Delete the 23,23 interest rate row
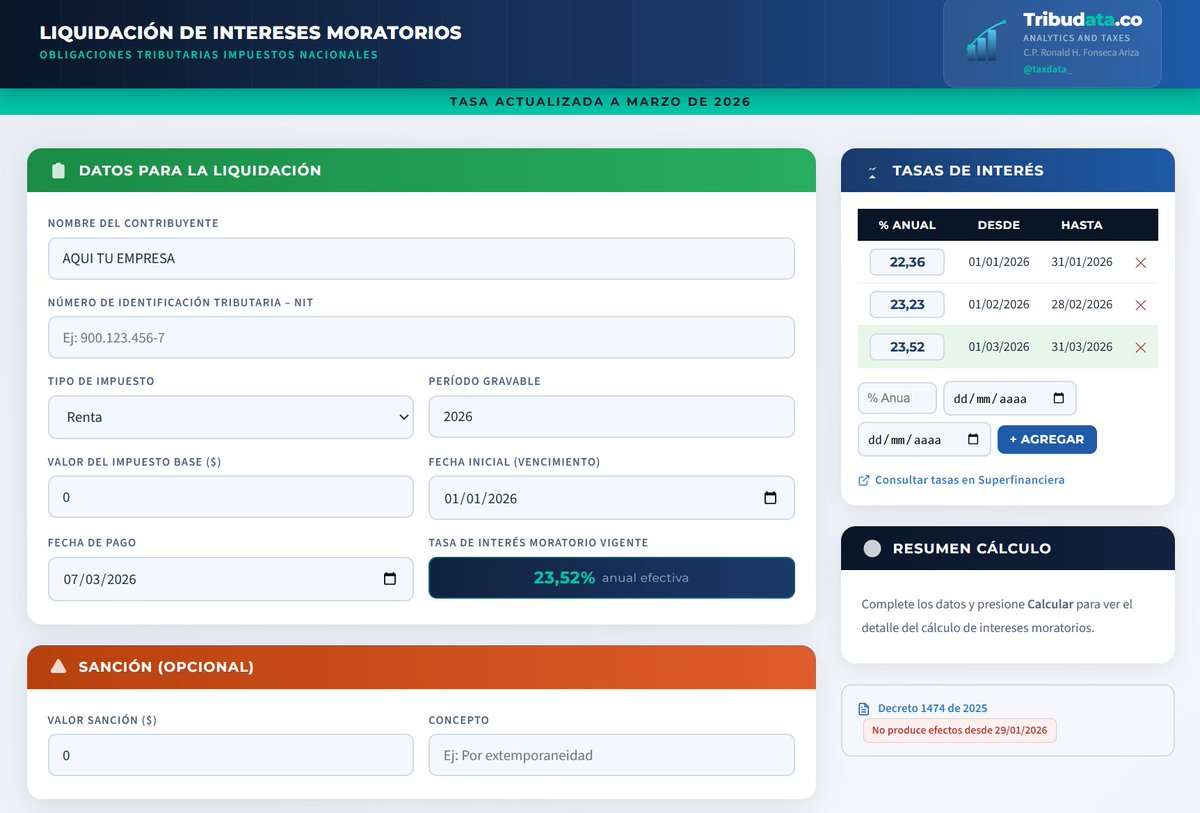Screen dimensions: 1200x813 (1141, 305)
